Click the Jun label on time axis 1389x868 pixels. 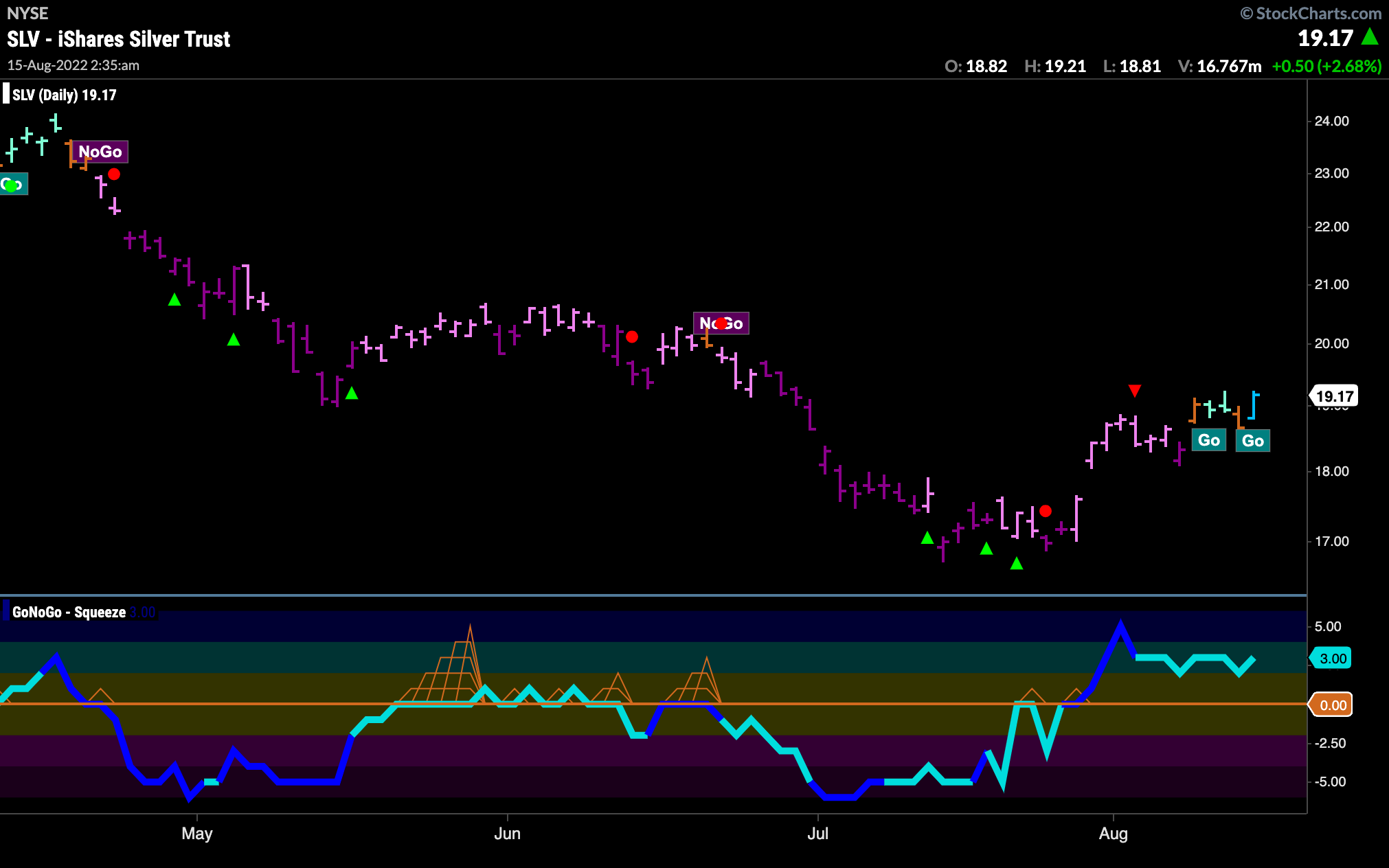coord(508,834)
